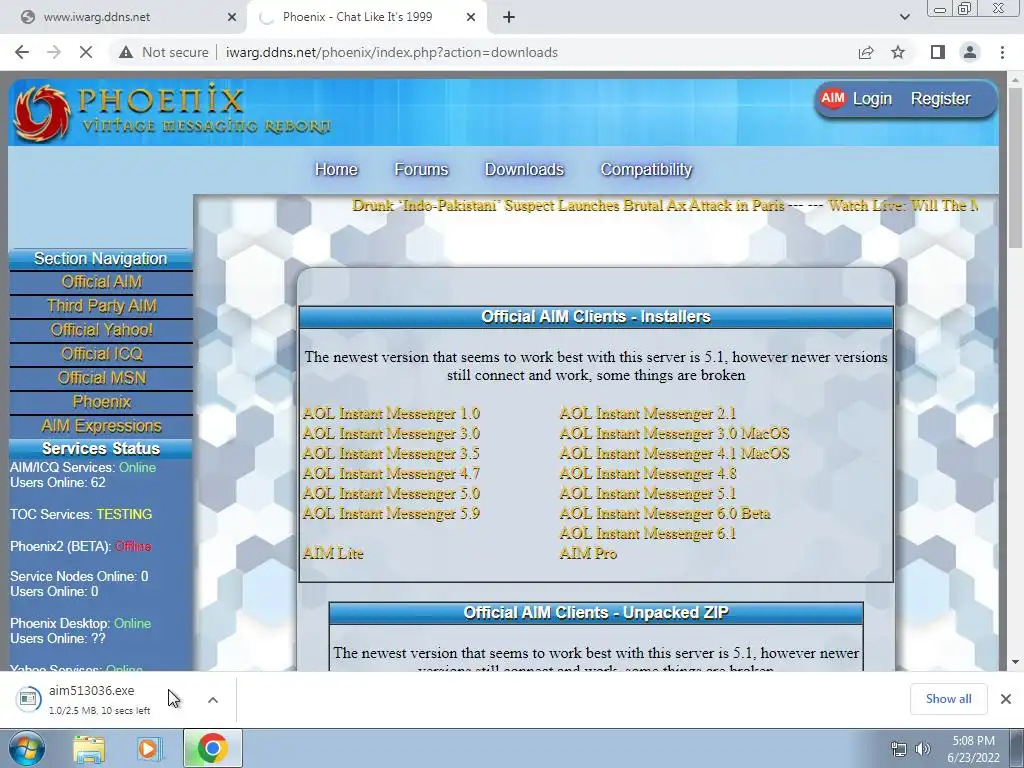Download AOL Instant Messenger 3.0 installer

391,434
